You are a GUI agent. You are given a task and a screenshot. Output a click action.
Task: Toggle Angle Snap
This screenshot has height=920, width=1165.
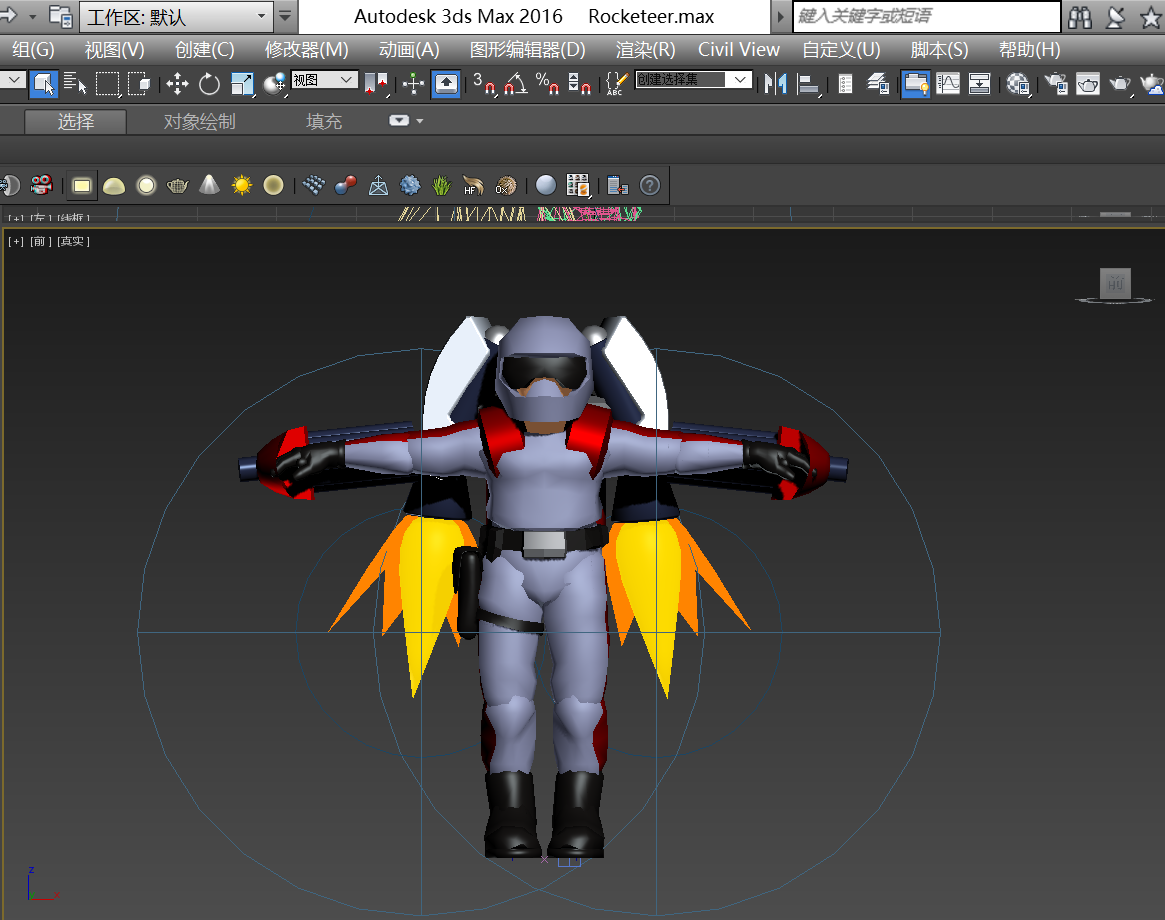click(x=516, y=83)
